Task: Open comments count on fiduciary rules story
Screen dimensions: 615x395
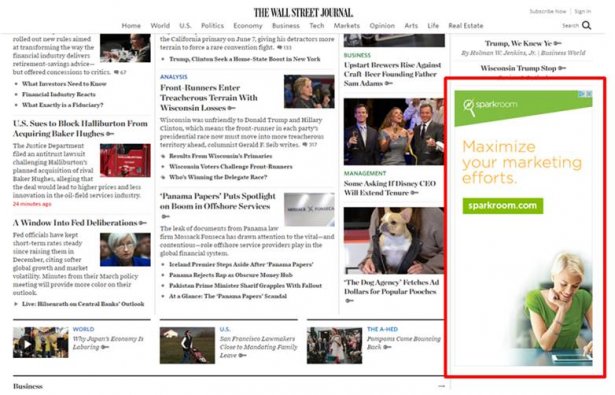Action: click(120, 72)
